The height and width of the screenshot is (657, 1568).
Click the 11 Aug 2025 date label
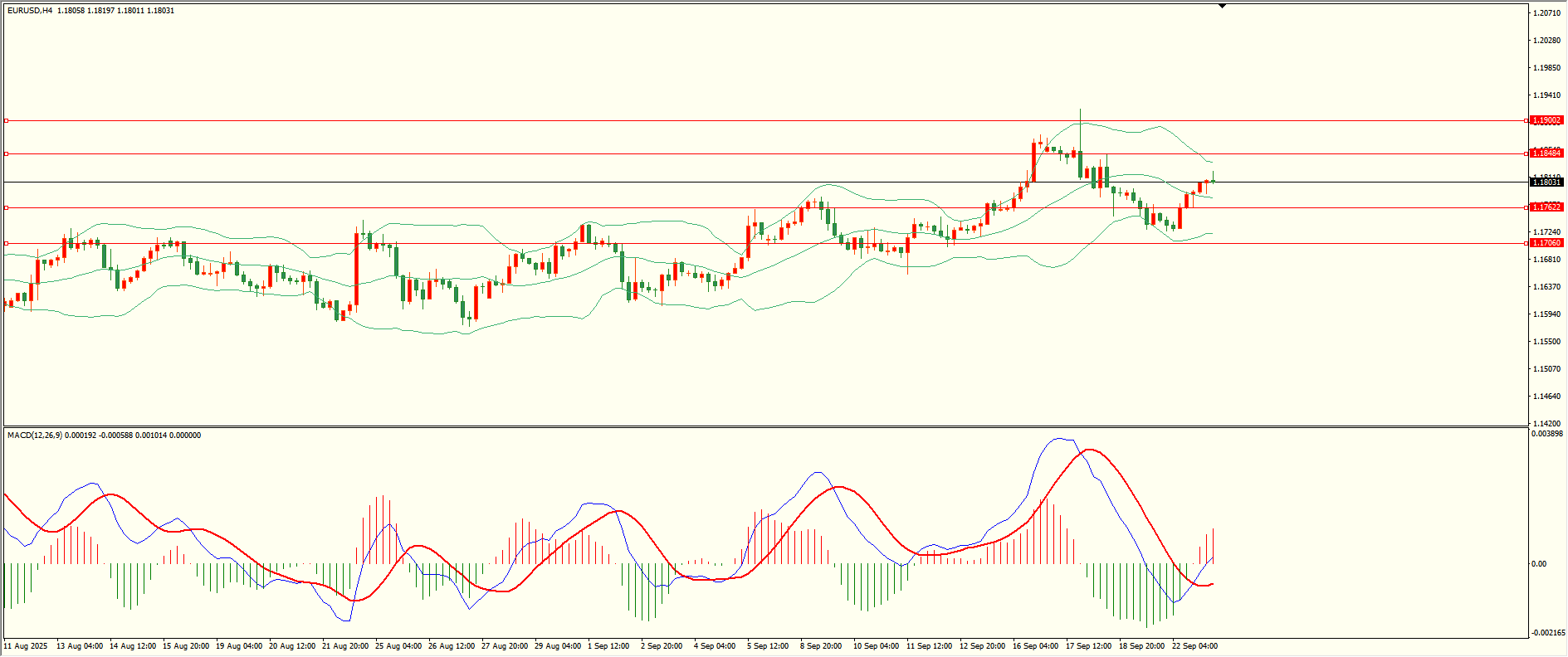26,646
